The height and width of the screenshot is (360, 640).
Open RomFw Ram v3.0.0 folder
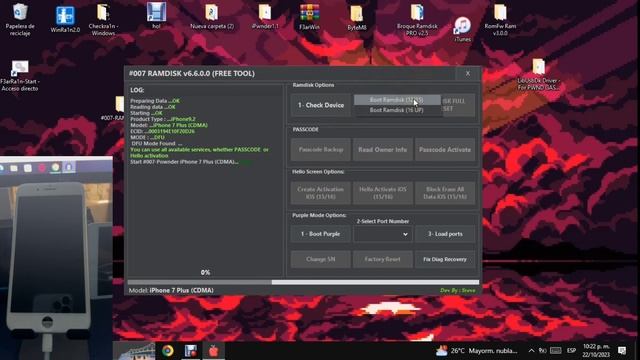[500, 20]
